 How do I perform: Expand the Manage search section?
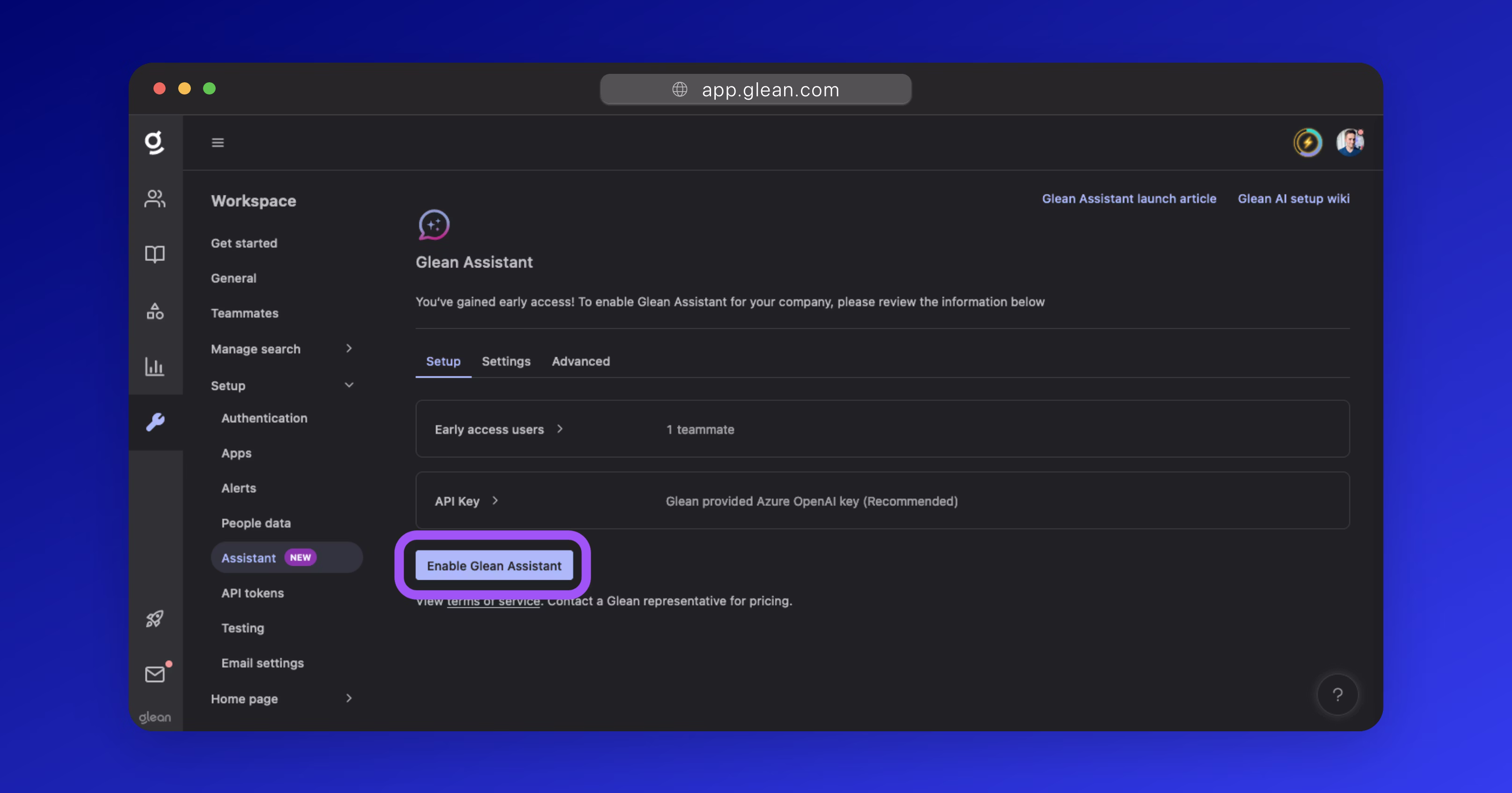pos(350,348)
